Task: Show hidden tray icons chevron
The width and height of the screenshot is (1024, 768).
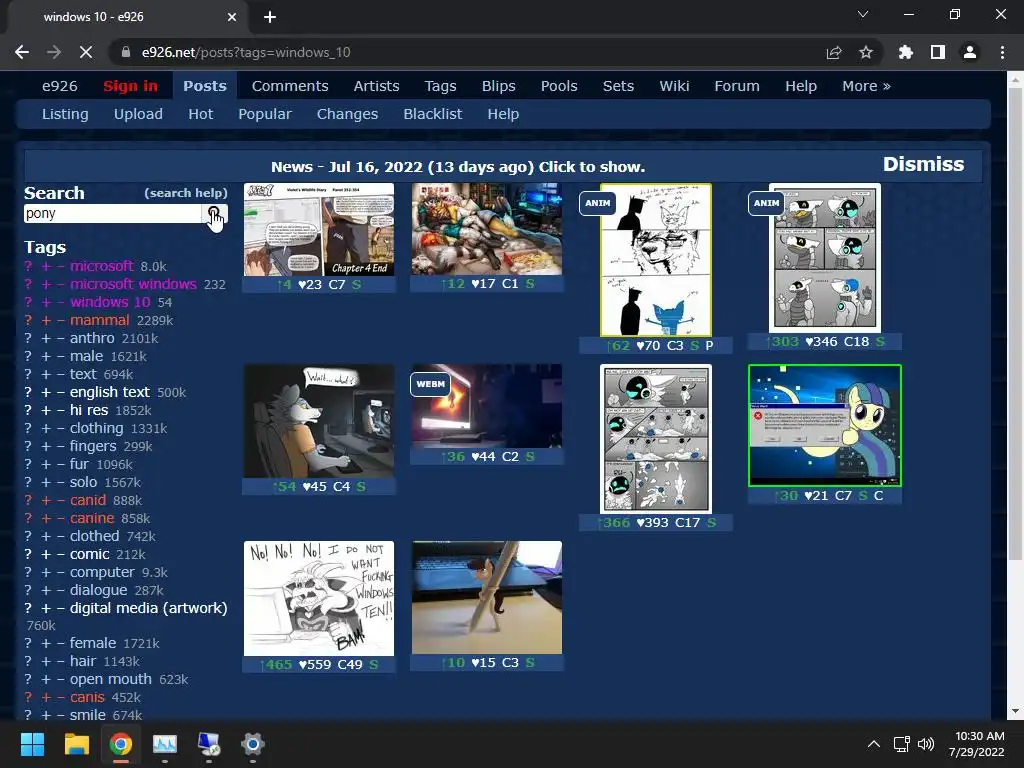Action: [x=873, y=744]
